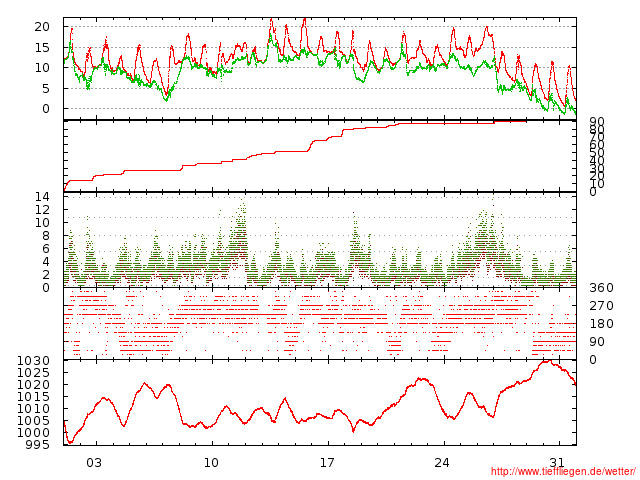The width and height of the screenshot is (640, 480).
Task: Click the 1010 label on the pressure axis
Action: 33,409
